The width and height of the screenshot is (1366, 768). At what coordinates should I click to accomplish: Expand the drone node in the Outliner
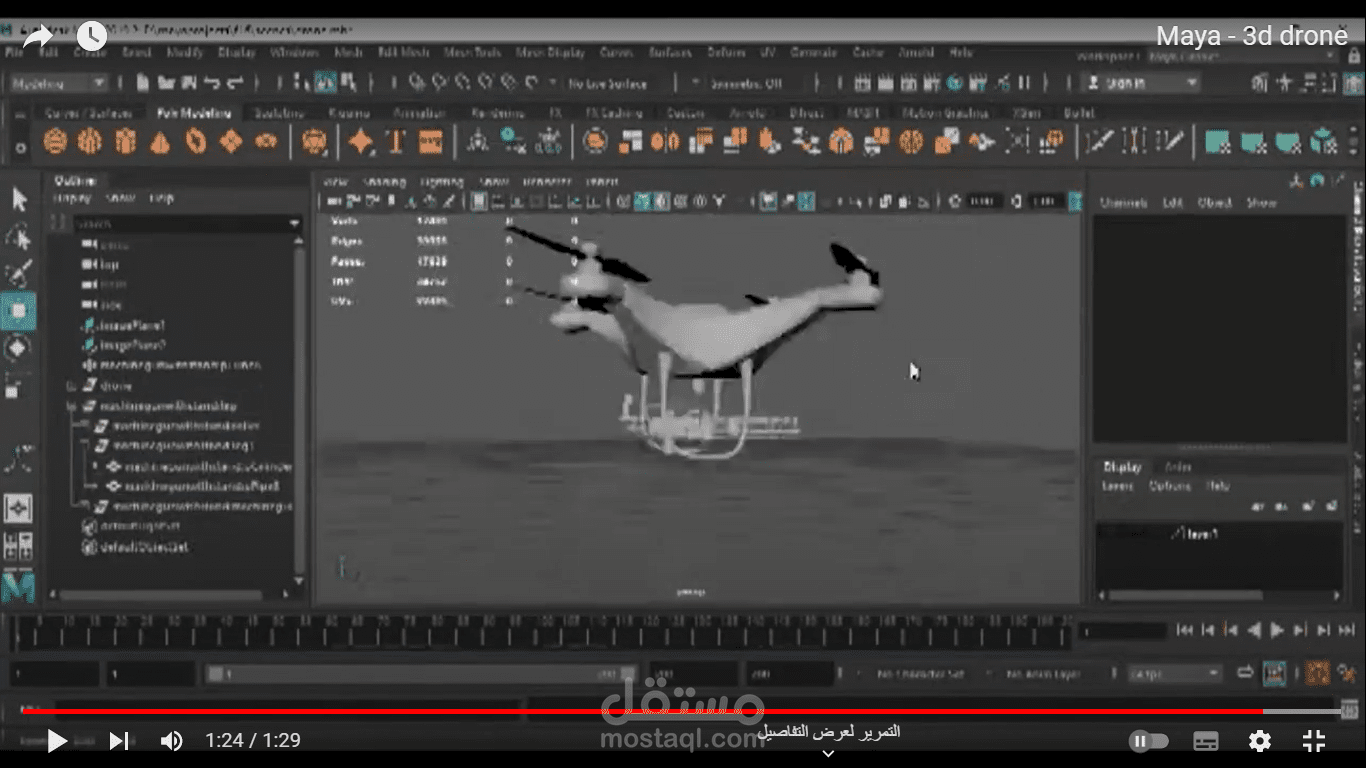(x=72, y=386)
